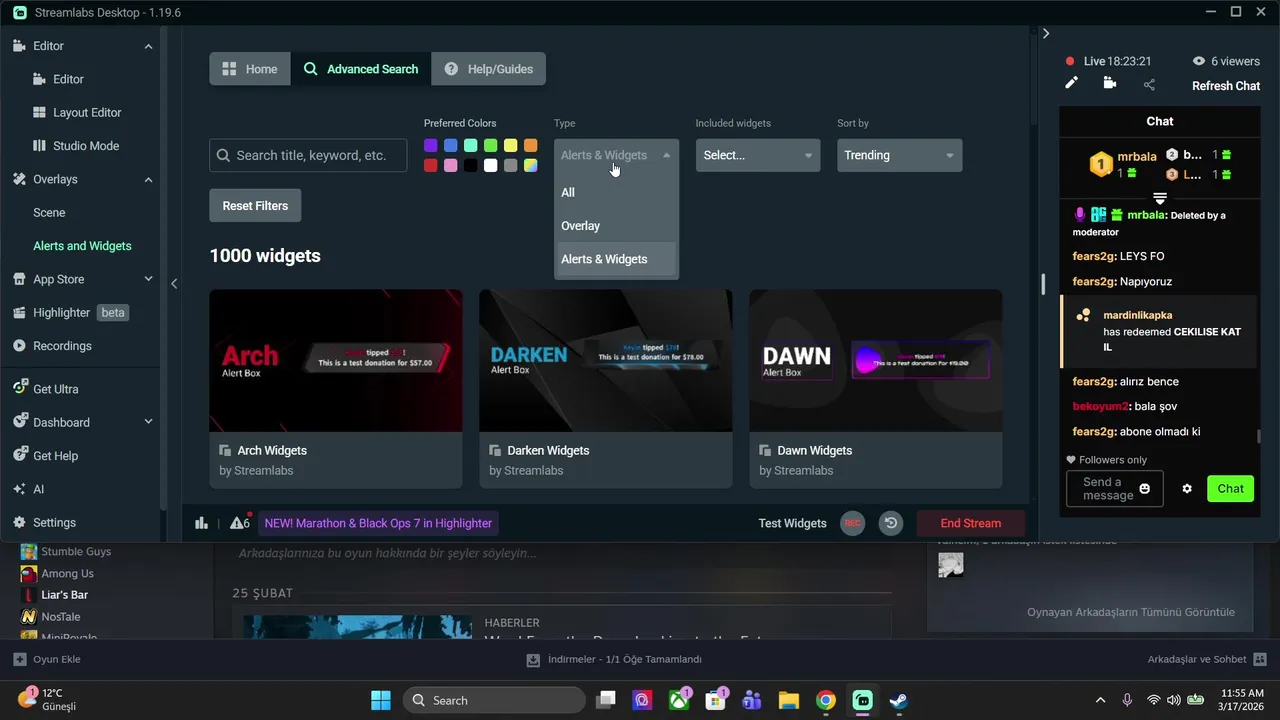Click Get Ultra in the sidebar
Viewport: 1280px width, 720px height.
pyautogui.click(x=45, y=389)
